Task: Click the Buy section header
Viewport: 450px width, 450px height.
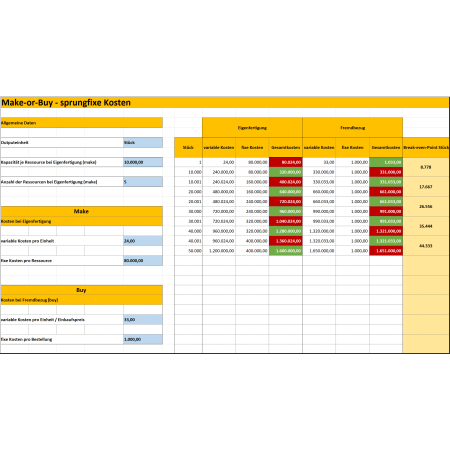Action: click(x=81, y=290)
